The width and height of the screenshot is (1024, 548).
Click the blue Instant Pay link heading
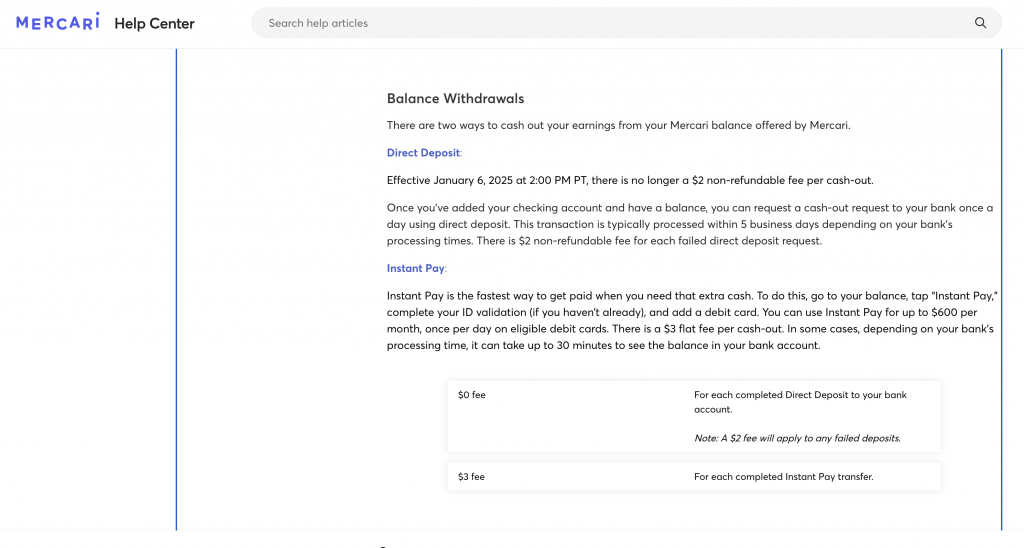[415, 268]
